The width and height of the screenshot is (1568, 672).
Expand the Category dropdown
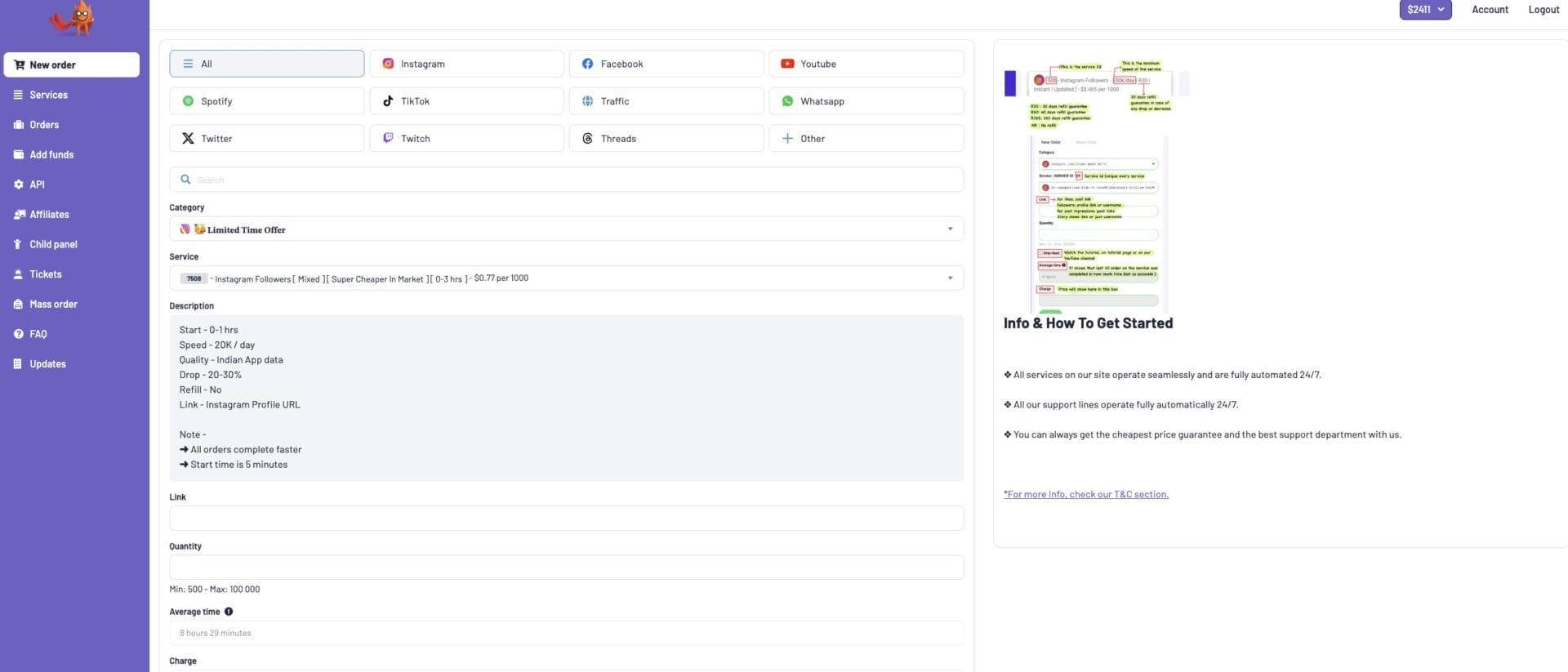pyautogui.click(x=566, y=229)
